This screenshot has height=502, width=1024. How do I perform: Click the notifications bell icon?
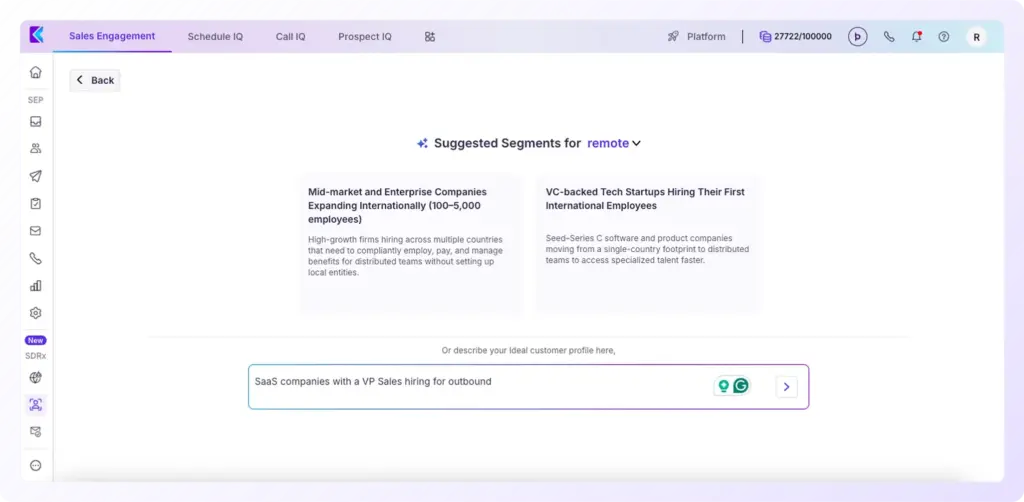pos(916,37)
